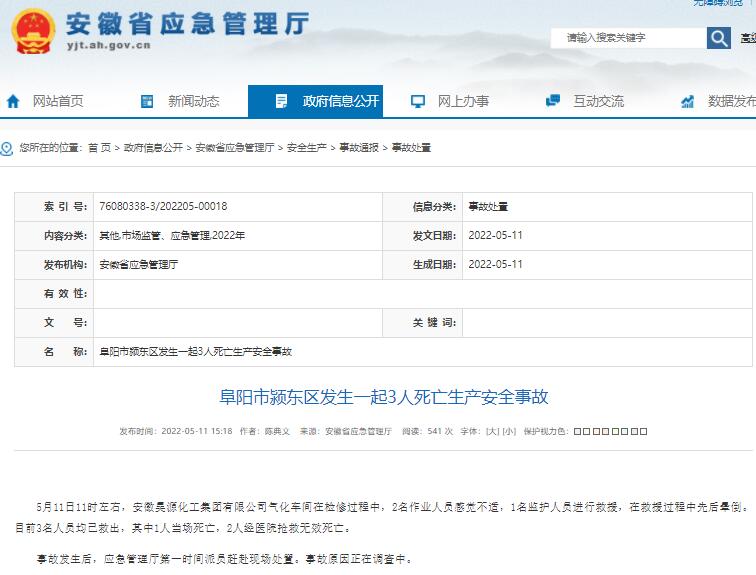This screenshot has height=575, width=756.
Task: Open 安徽省应急管理厅 breadcrumb link
Action: (234, 148)
